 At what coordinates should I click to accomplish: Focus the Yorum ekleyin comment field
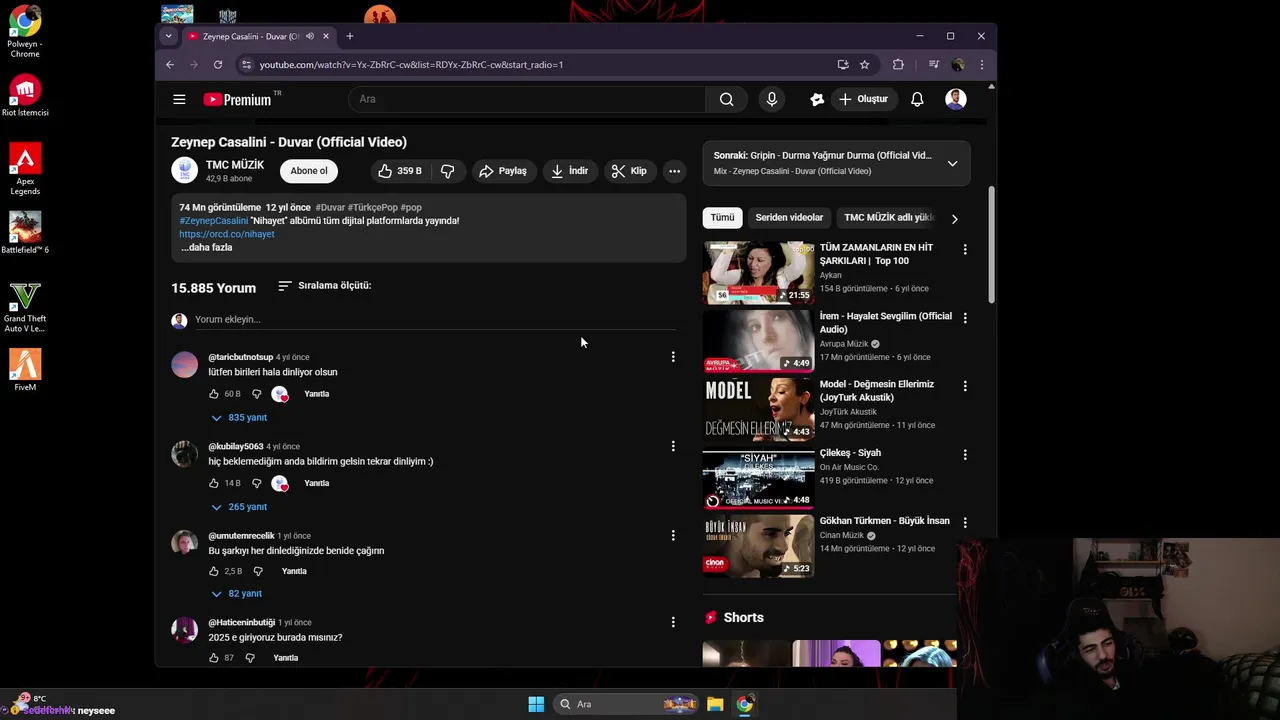[x=435, y=320]
